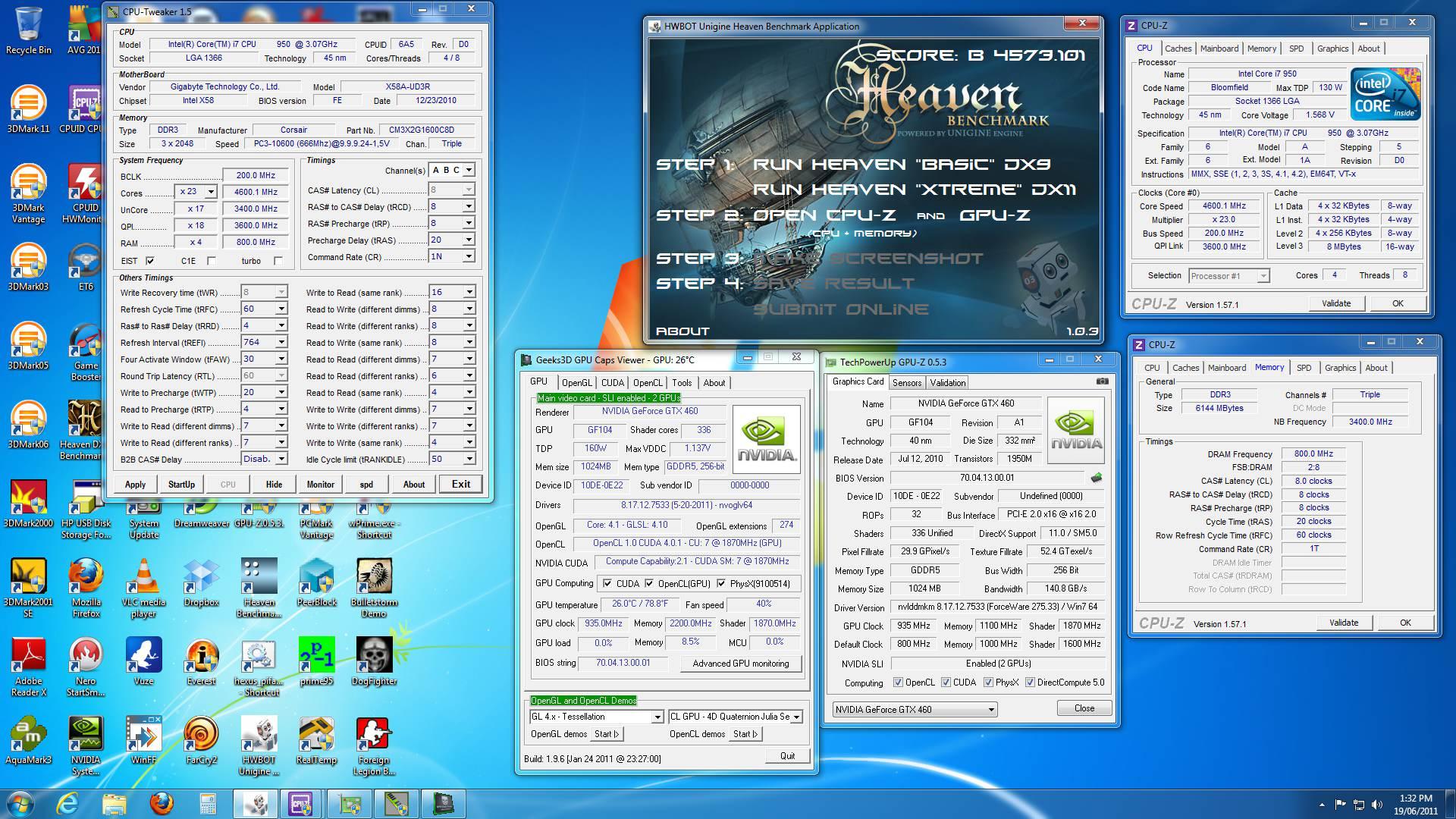Switch to SPD tab in lower CPU-Z
This screenshot has height=819, width=1456.
click(1304, 368)
